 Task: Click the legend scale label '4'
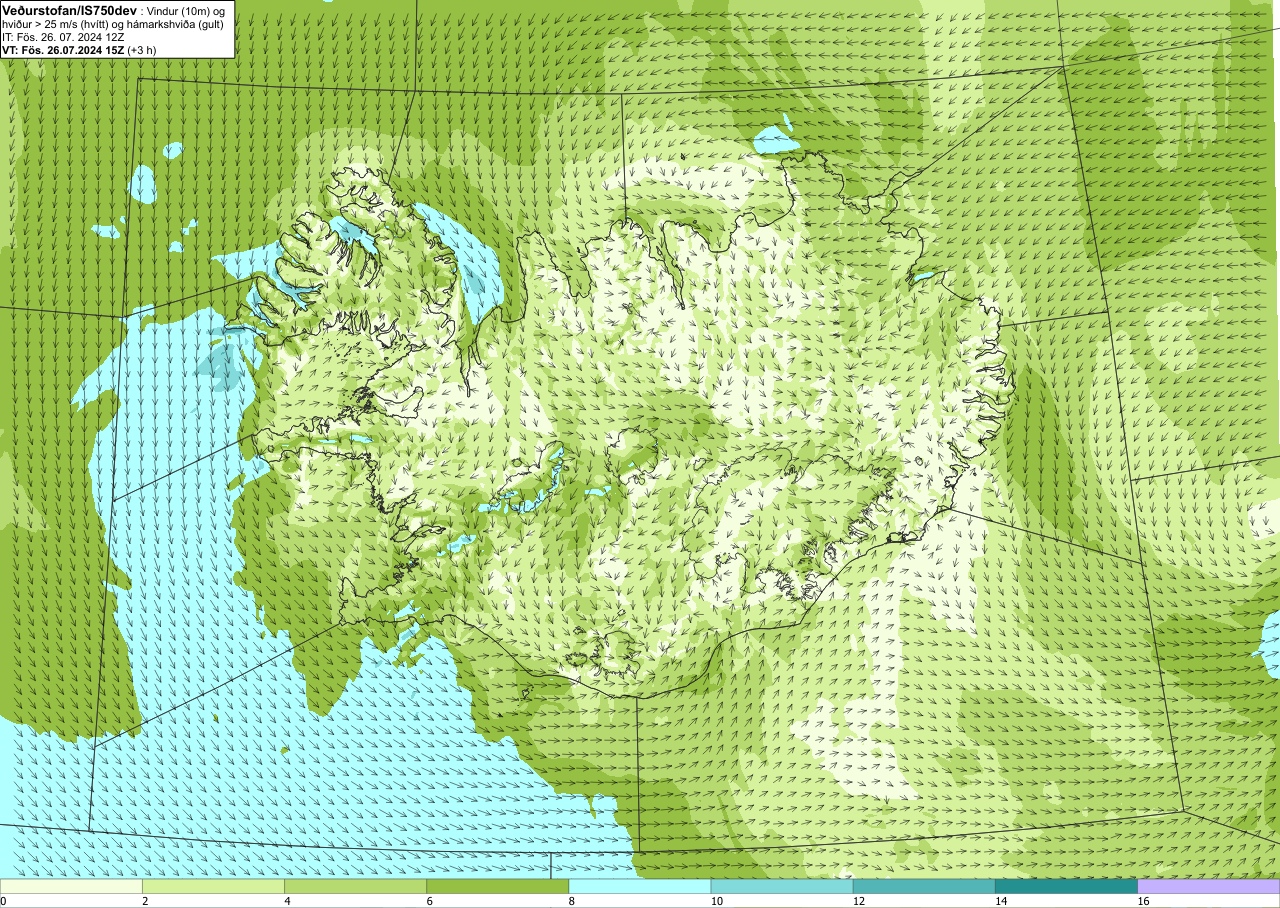(287, 901)
